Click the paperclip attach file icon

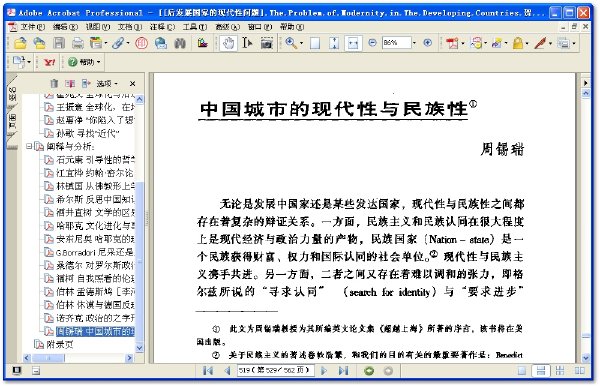coord(118,43)
